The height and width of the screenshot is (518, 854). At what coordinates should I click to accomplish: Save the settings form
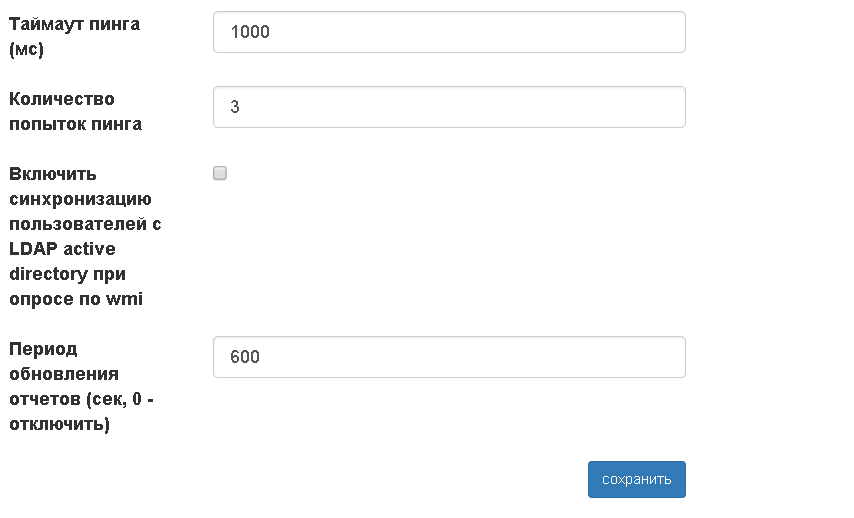click(636, 479)
